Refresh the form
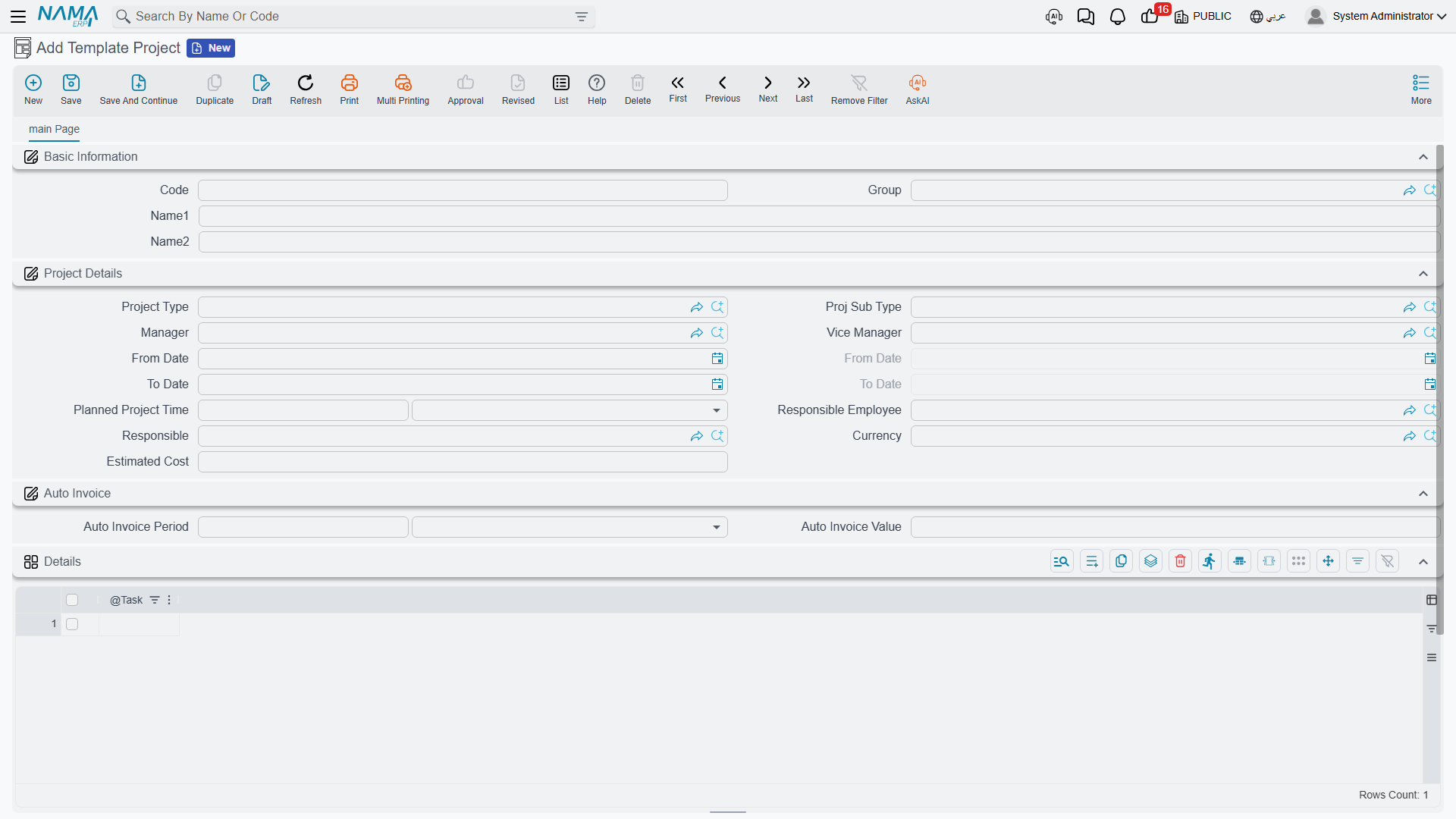The width and height of the screenshot is (1456, 819). point(306,89)
